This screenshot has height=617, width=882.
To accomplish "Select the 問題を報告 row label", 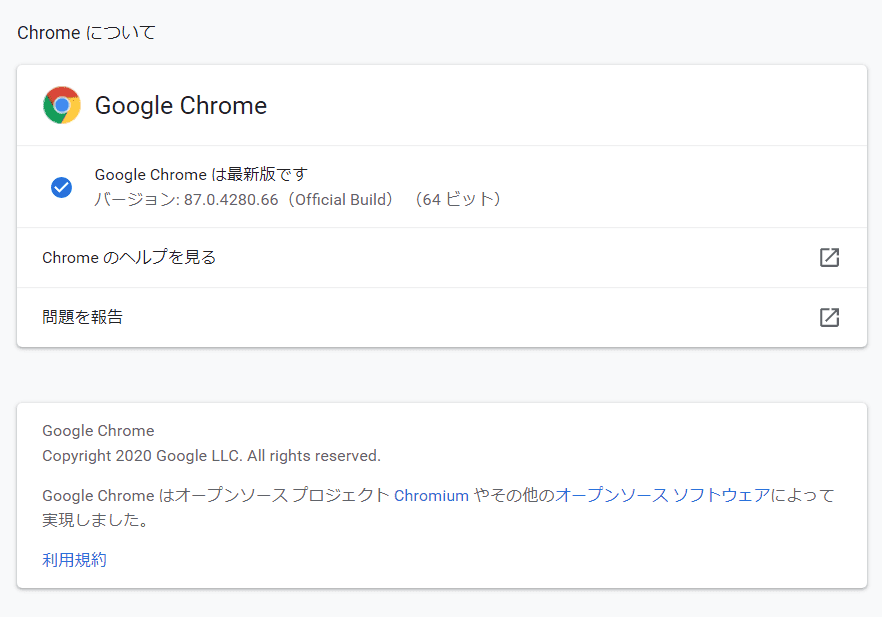I will click(83, 318).
